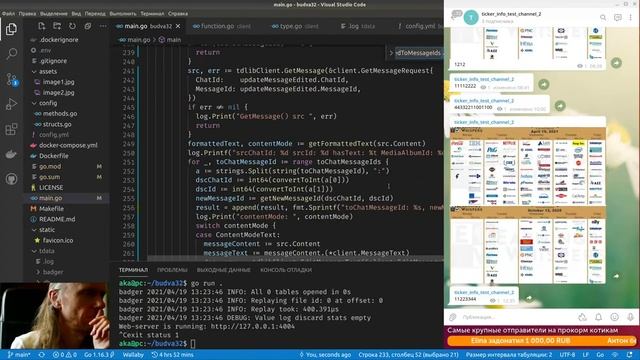Open methods.go in config folder
Screen dimensions: 640x360
(60, 113)
